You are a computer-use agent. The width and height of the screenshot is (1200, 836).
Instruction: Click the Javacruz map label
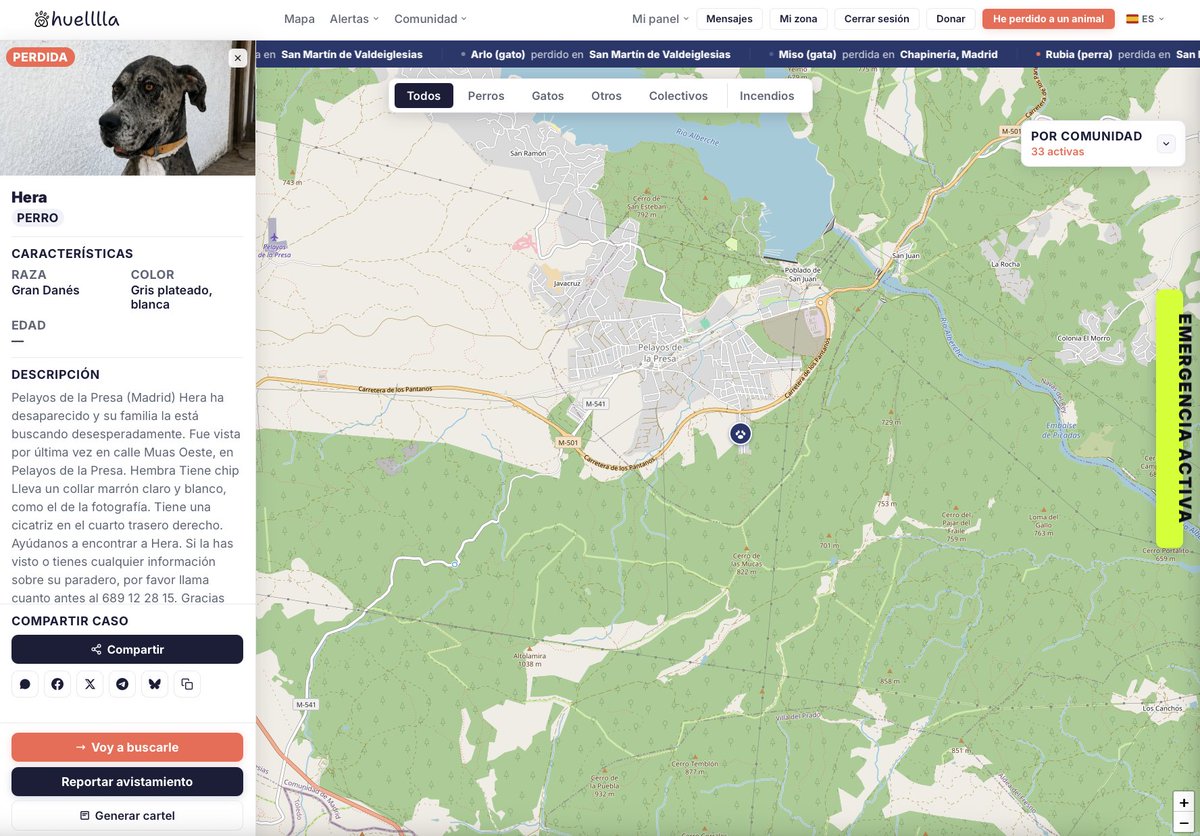coord(567,283)
